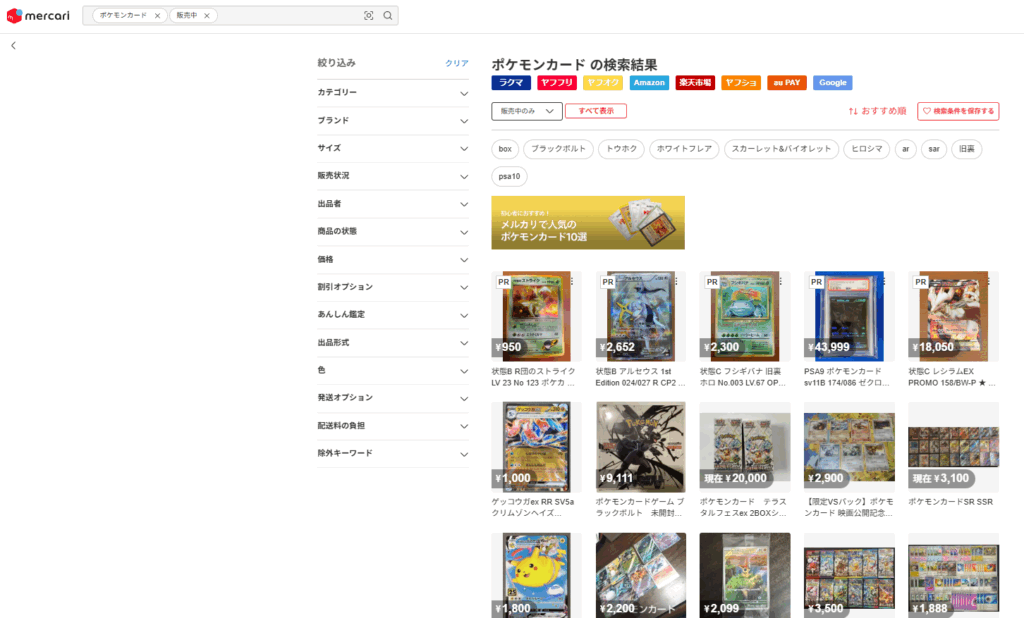
Task: Search on ヤフフリ
Action: (x=557, y=83)
